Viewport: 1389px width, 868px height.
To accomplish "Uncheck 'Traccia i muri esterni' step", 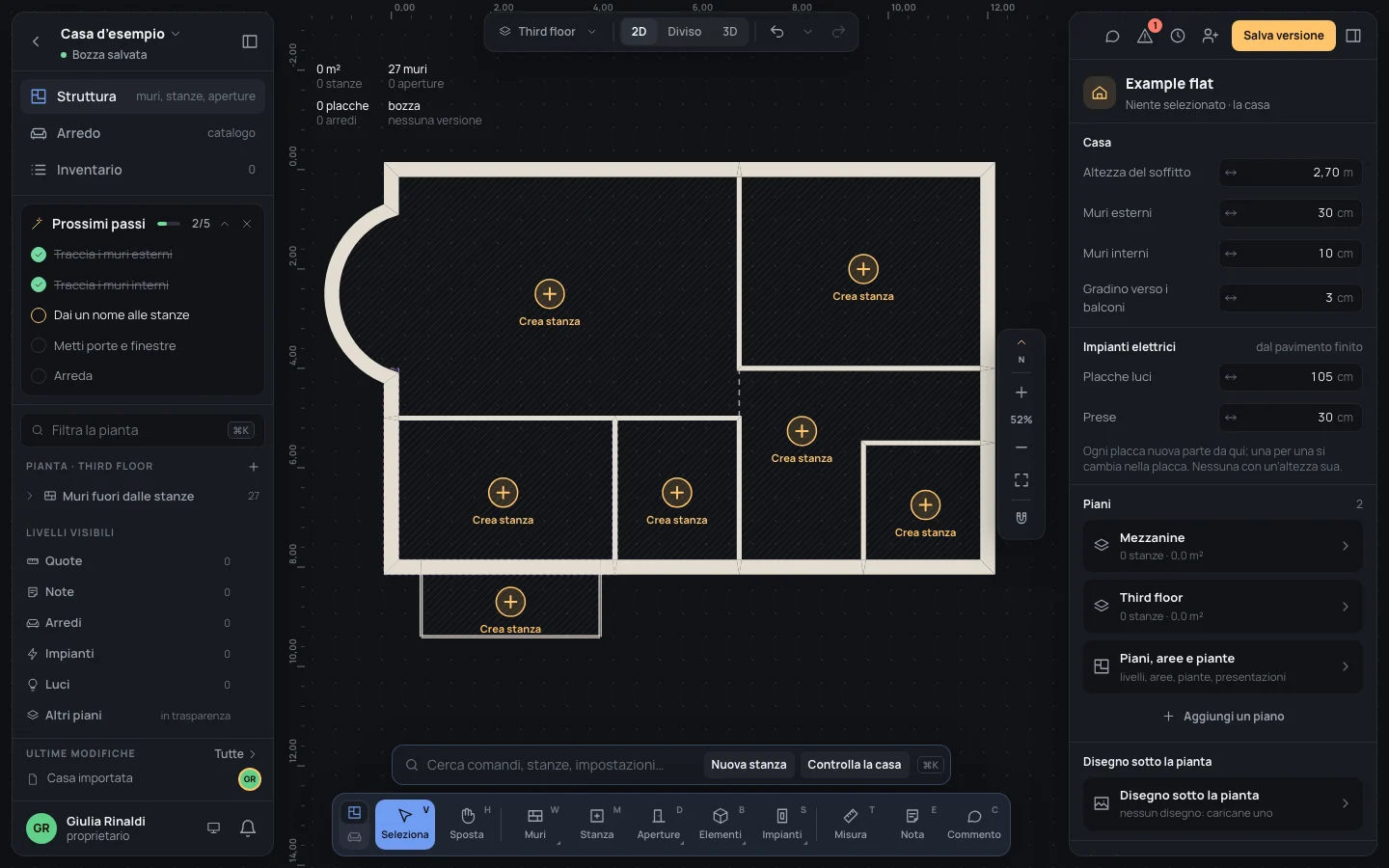I will click(x=39, y=255).
